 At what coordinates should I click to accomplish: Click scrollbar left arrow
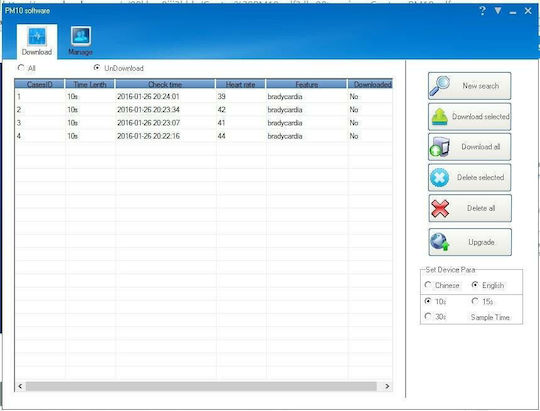(20, 386)
